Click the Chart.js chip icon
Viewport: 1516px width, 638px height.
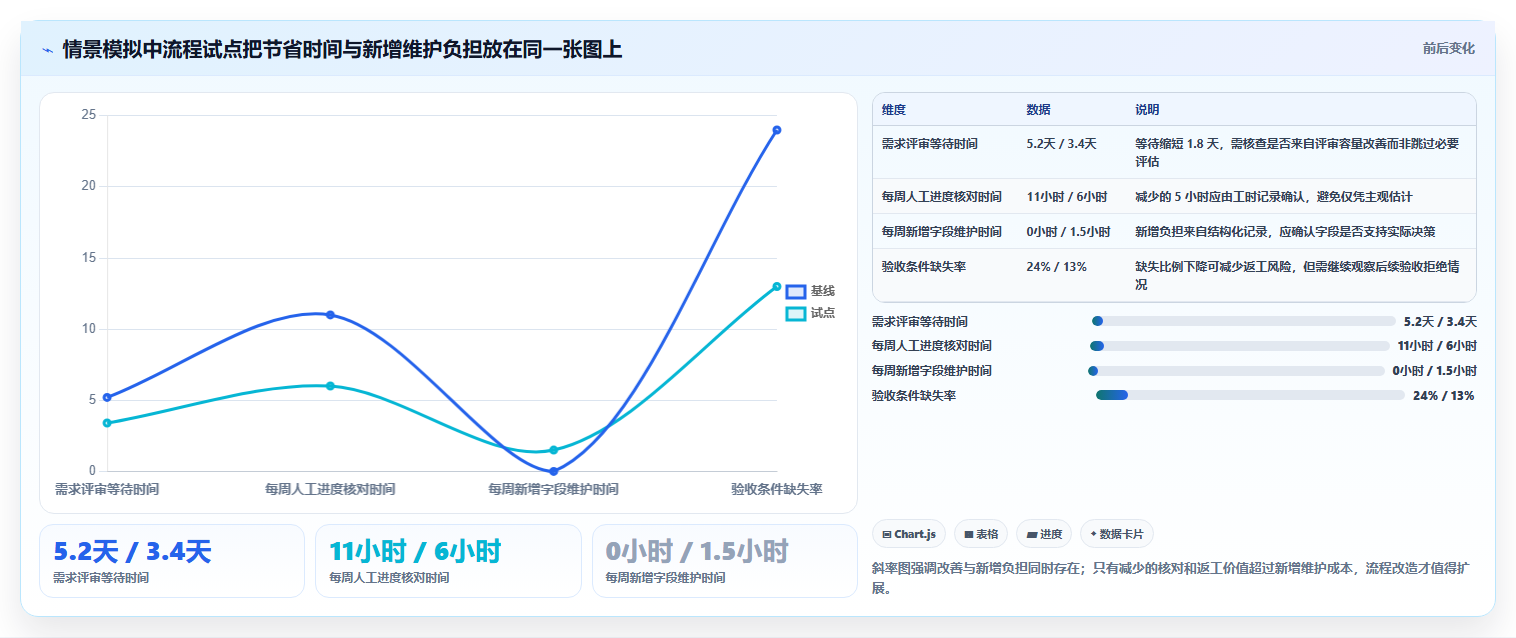(887, 535)
